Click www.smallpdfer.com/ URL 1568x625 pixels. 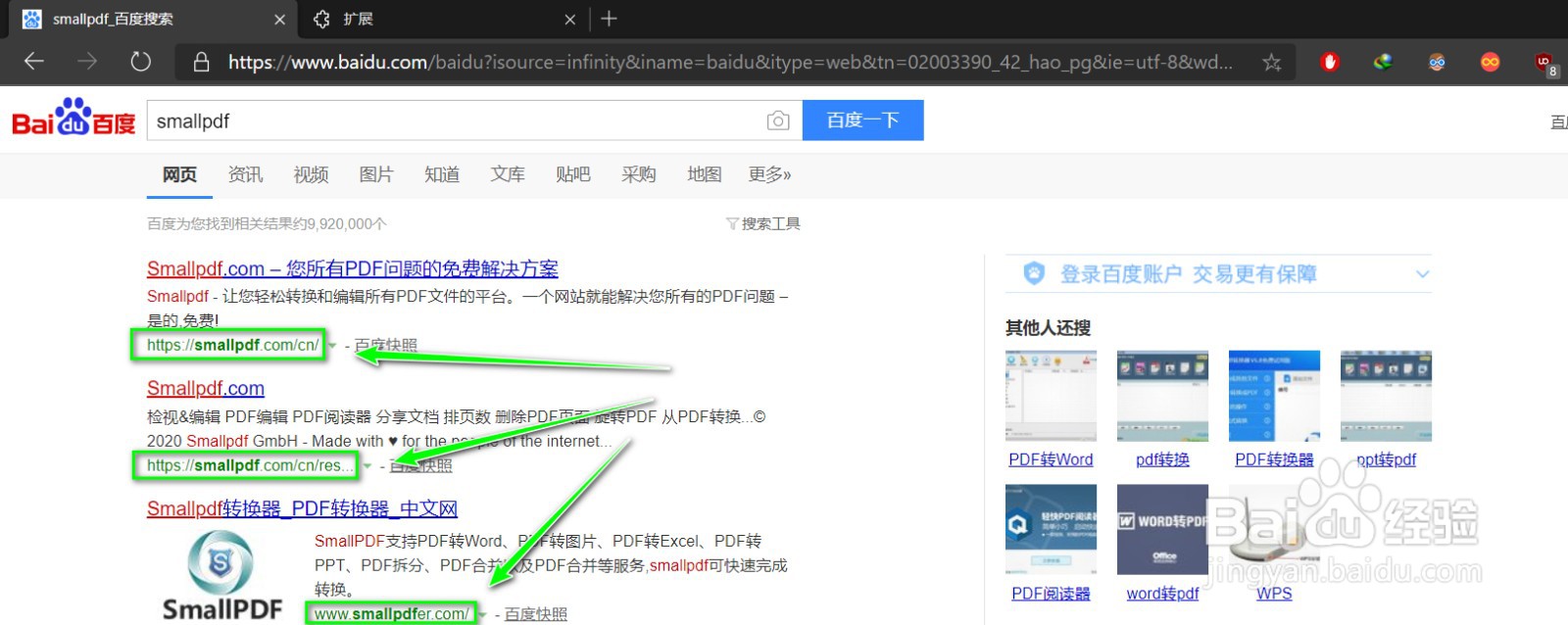click(x=391, y=614)
